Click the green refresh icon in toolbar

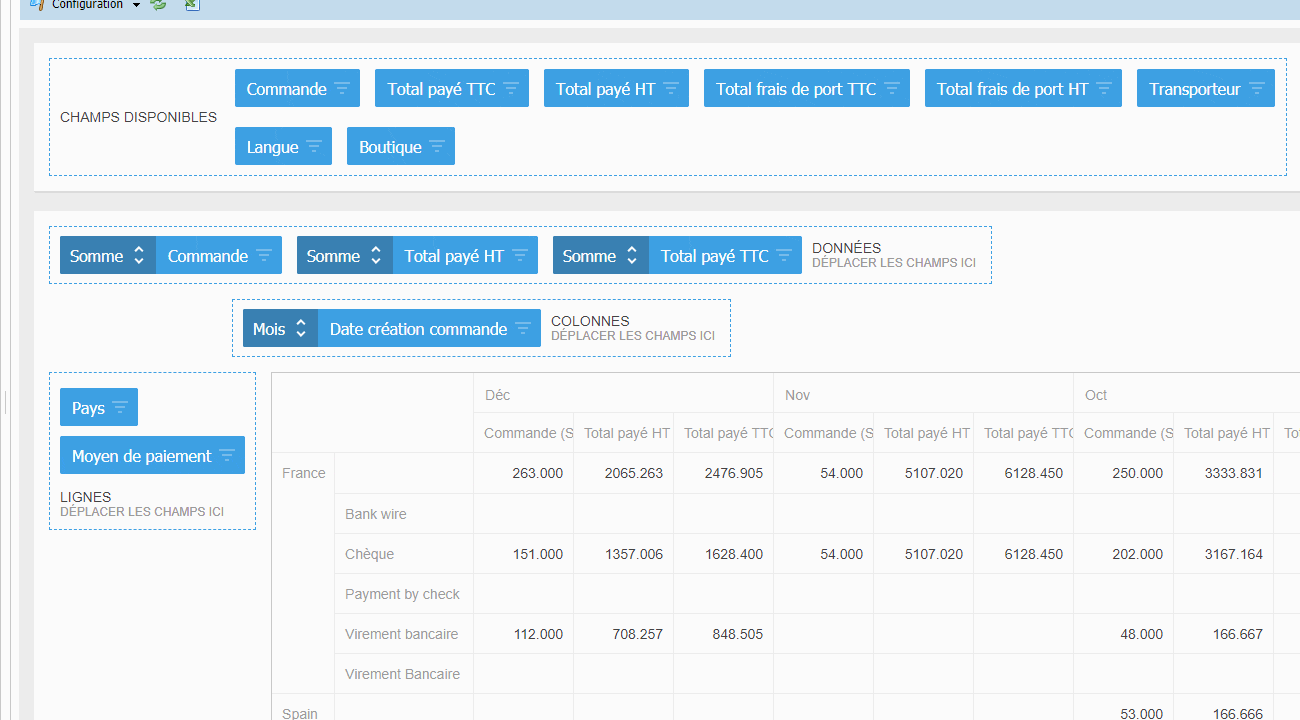point(158,5)
